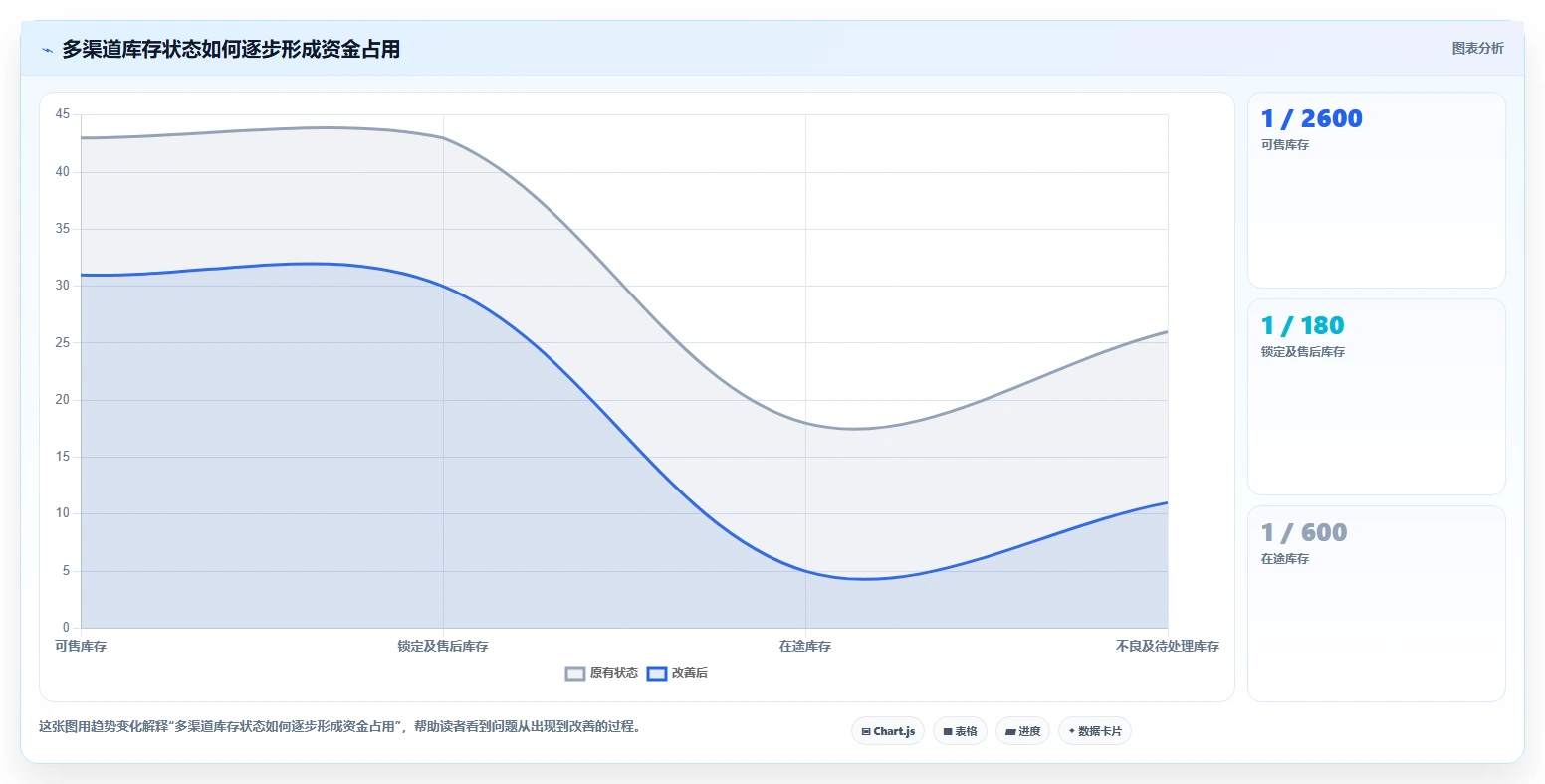Screen dimensions: 1545x784
Task: Click the 锁定及售后库存 x-axis label
Action: (443, 646)
